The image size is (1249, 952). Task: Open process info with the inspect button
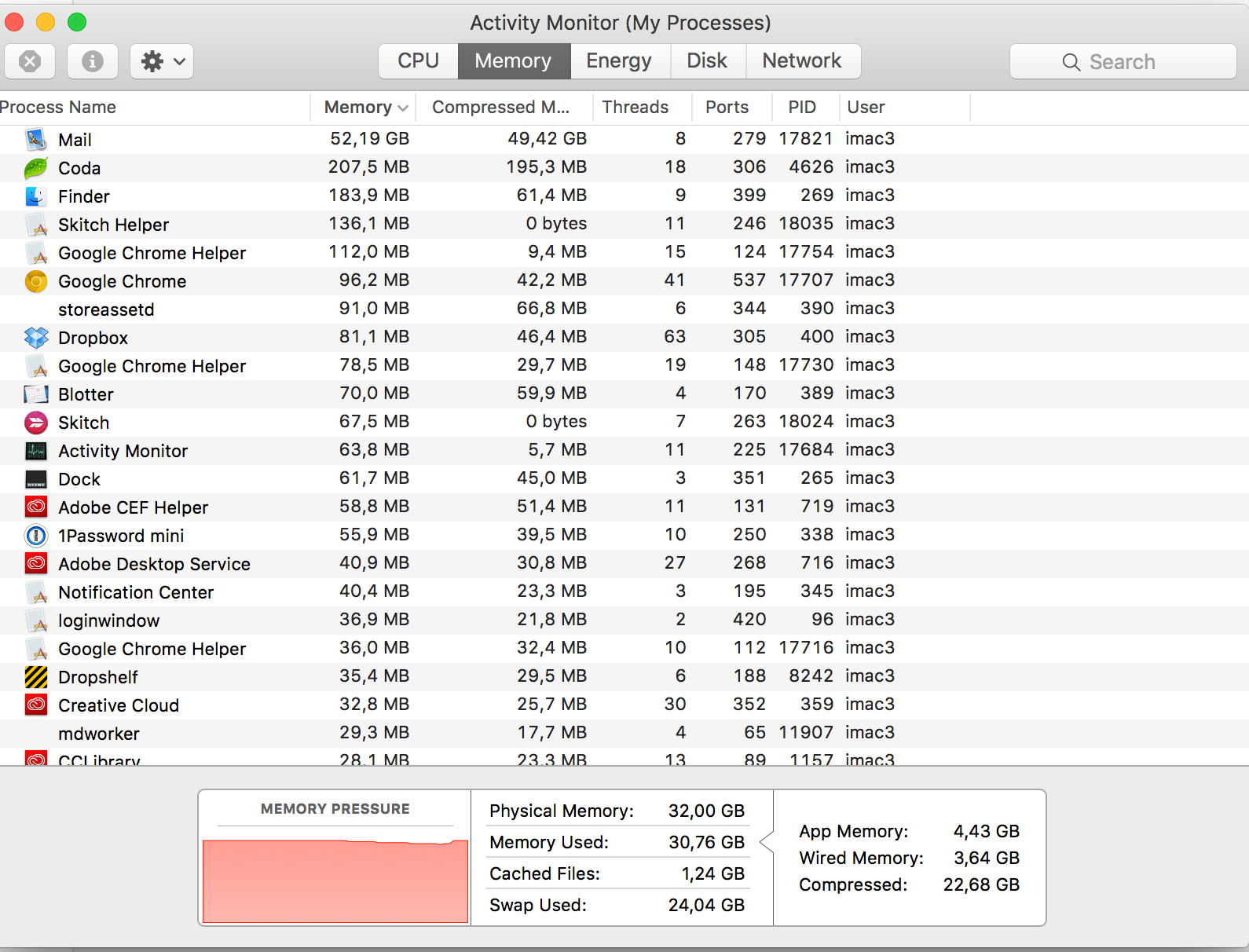pos(93,61)
